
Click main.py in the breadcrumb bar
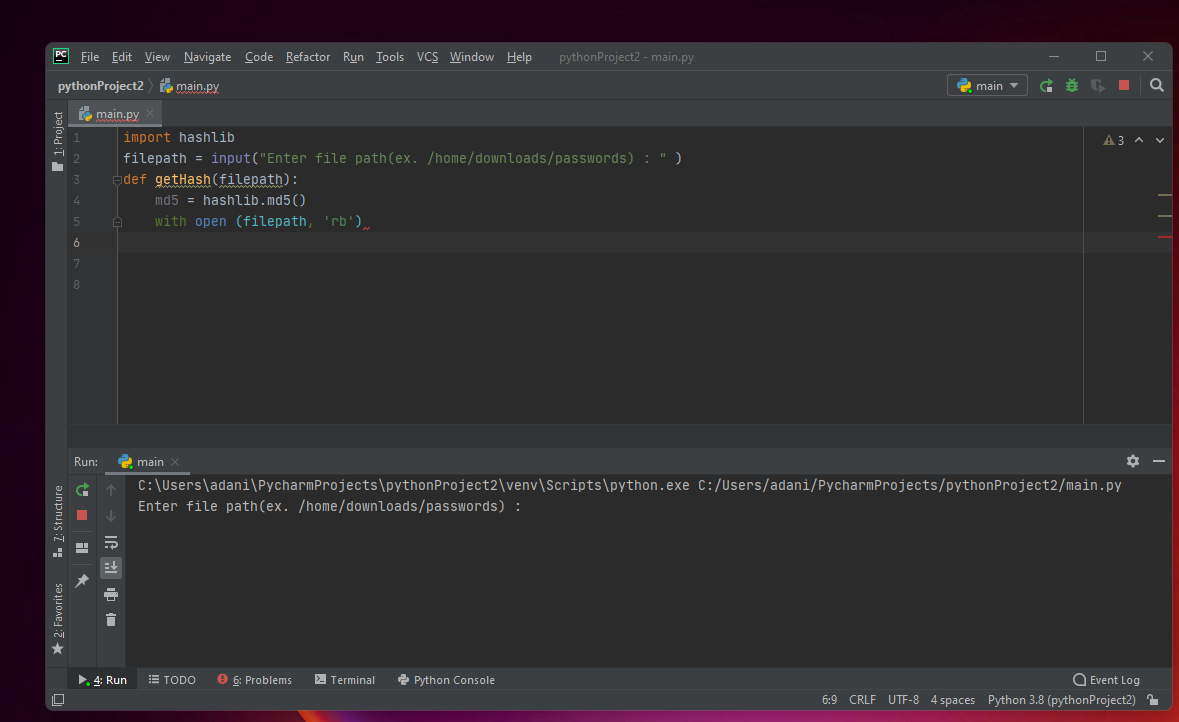pyautogui.click(x=189, y=86)
